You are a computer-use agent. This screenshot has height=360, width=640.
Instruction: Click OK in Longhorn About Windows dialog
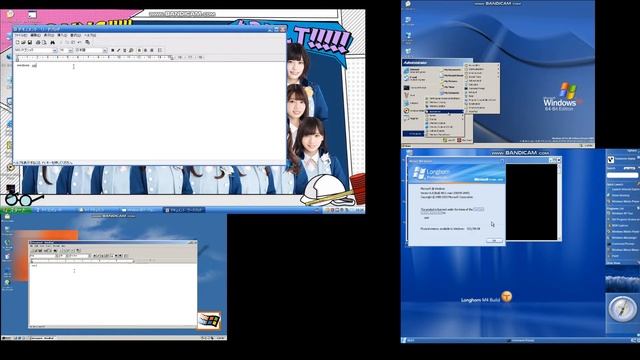point(494,241)
